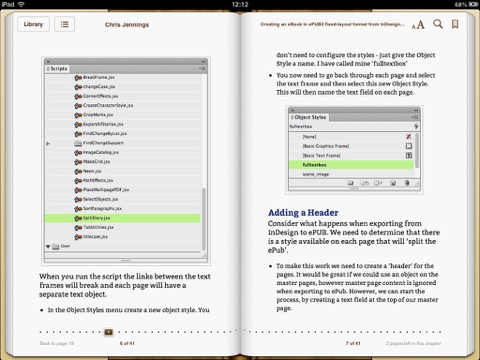The height and width of the screenshot is (360, 480).
Task: Tap the magnifying glass search icon
Action: pyautogui.click(x=438, y=24)
